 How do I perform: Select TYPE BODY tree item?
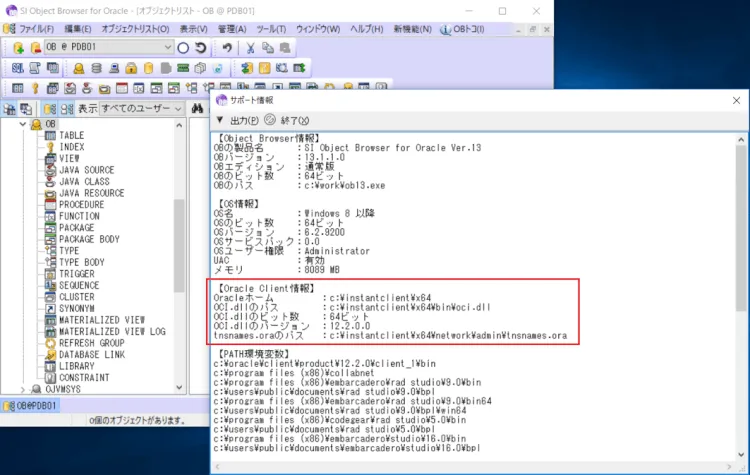[x=82, y=262]
